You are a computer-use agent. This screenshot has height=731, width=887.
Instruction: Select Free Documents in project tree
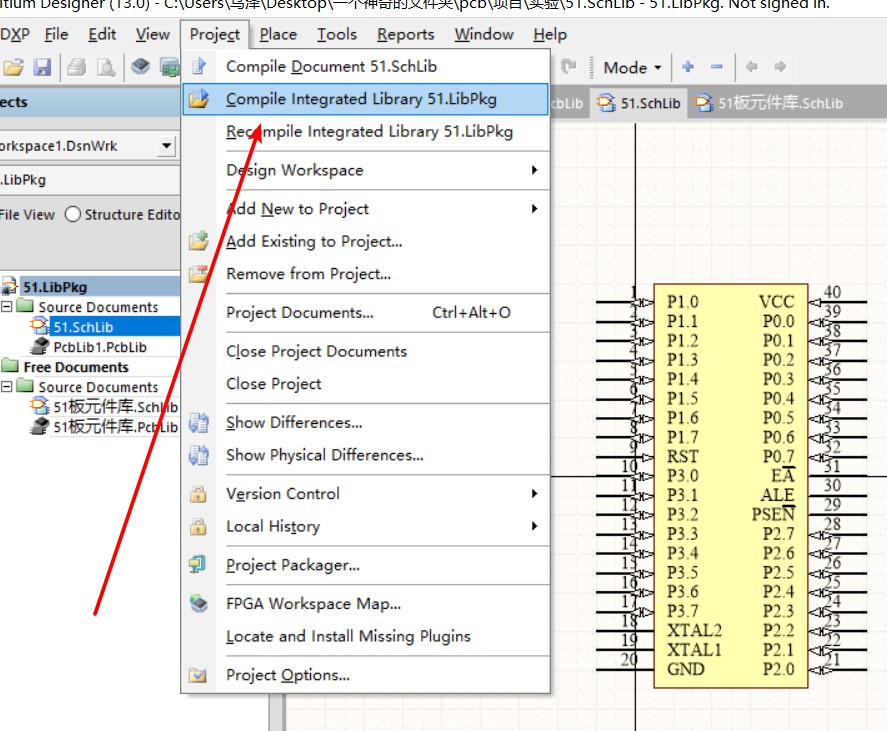[76, 367]
